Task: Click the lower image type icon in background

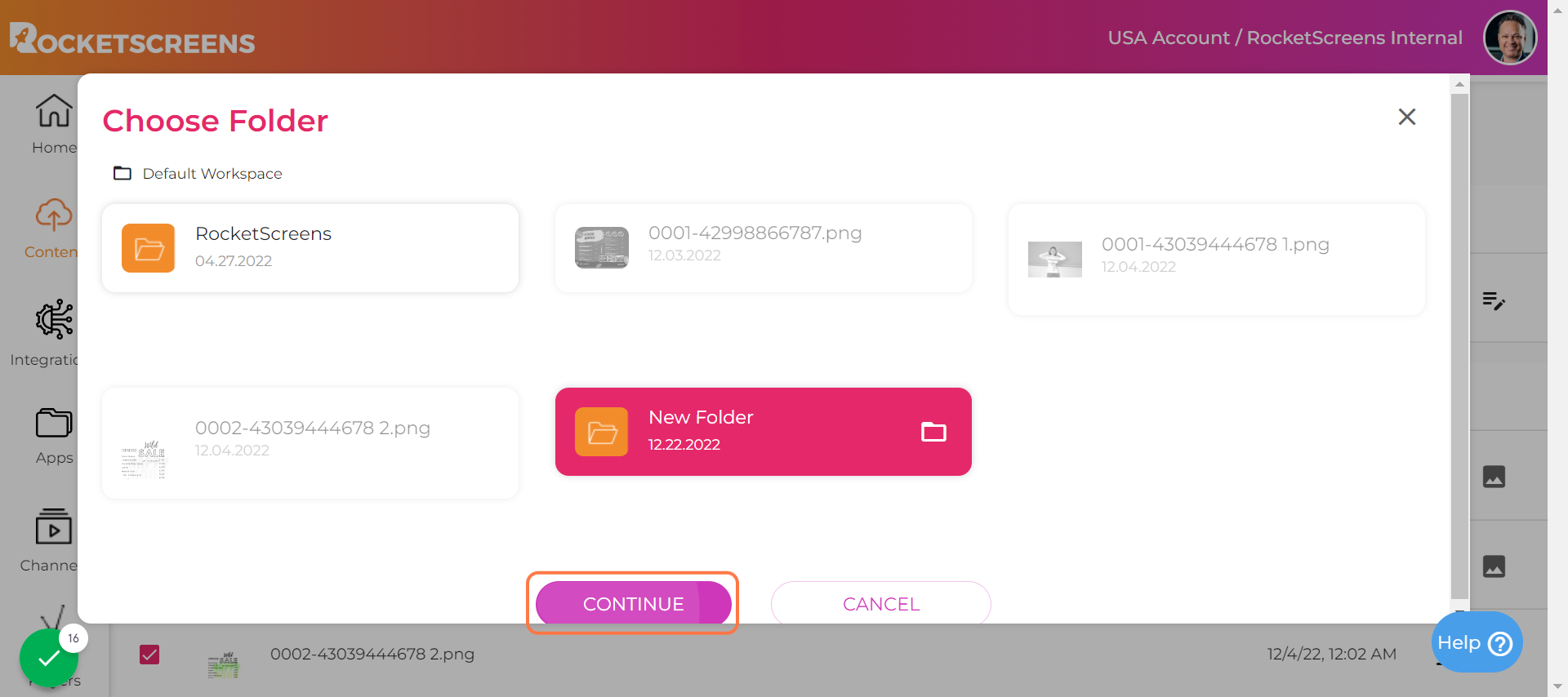Action: click(x=1494, y=566)
